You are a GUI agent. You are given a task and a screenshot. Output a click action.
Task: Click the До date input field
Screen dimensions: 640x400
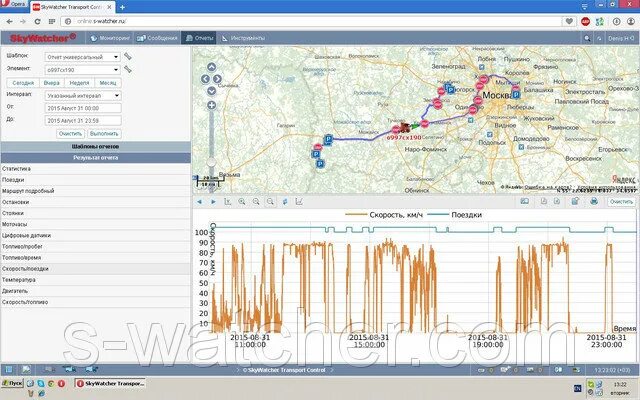[83, 120]
